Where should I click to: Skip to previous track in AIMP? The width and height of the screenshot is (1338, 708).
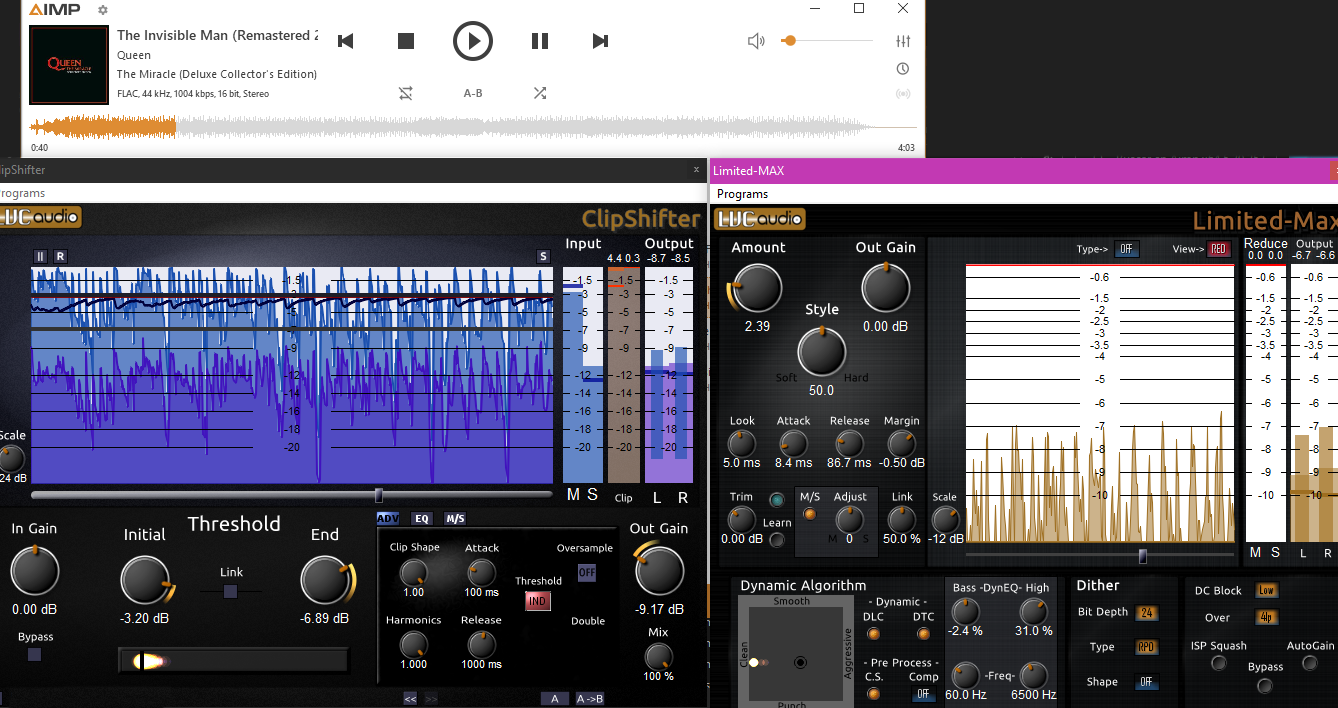[x=346, y=41]
